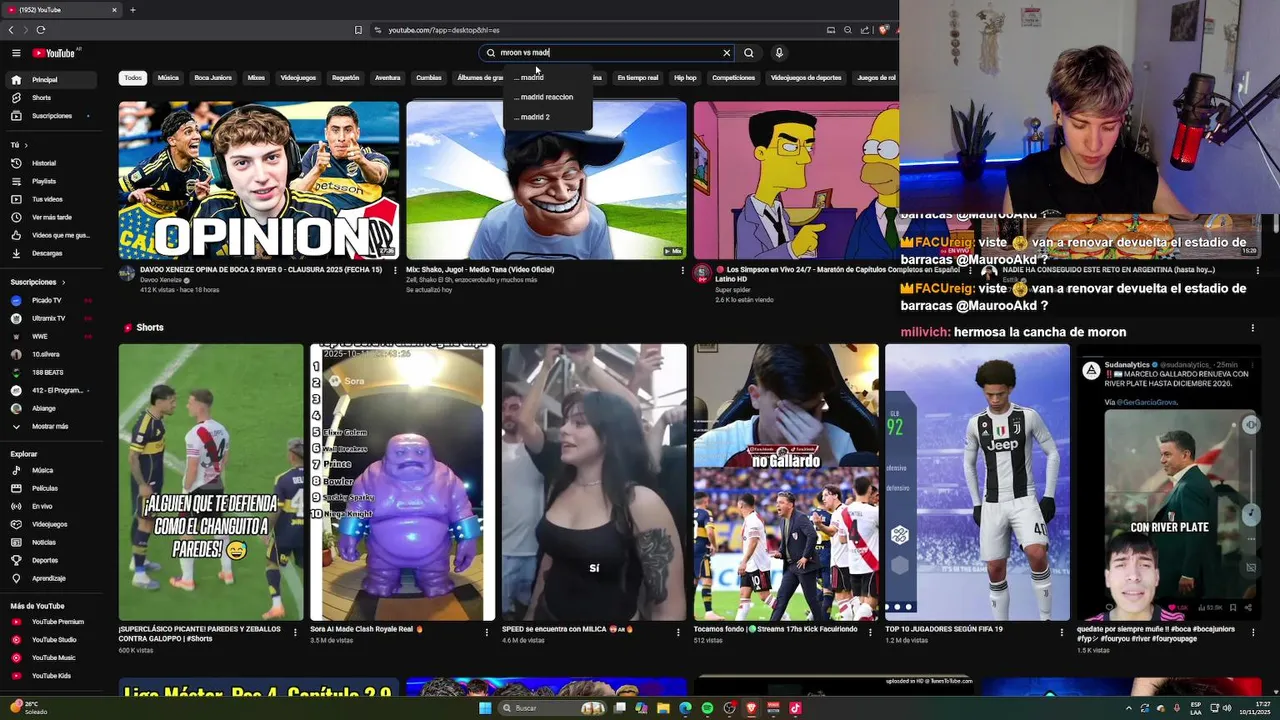Open File Explorer from the taskbar
Viewport: 1280px width, 720px height.
pyautogui.click(x=663, y=708)
